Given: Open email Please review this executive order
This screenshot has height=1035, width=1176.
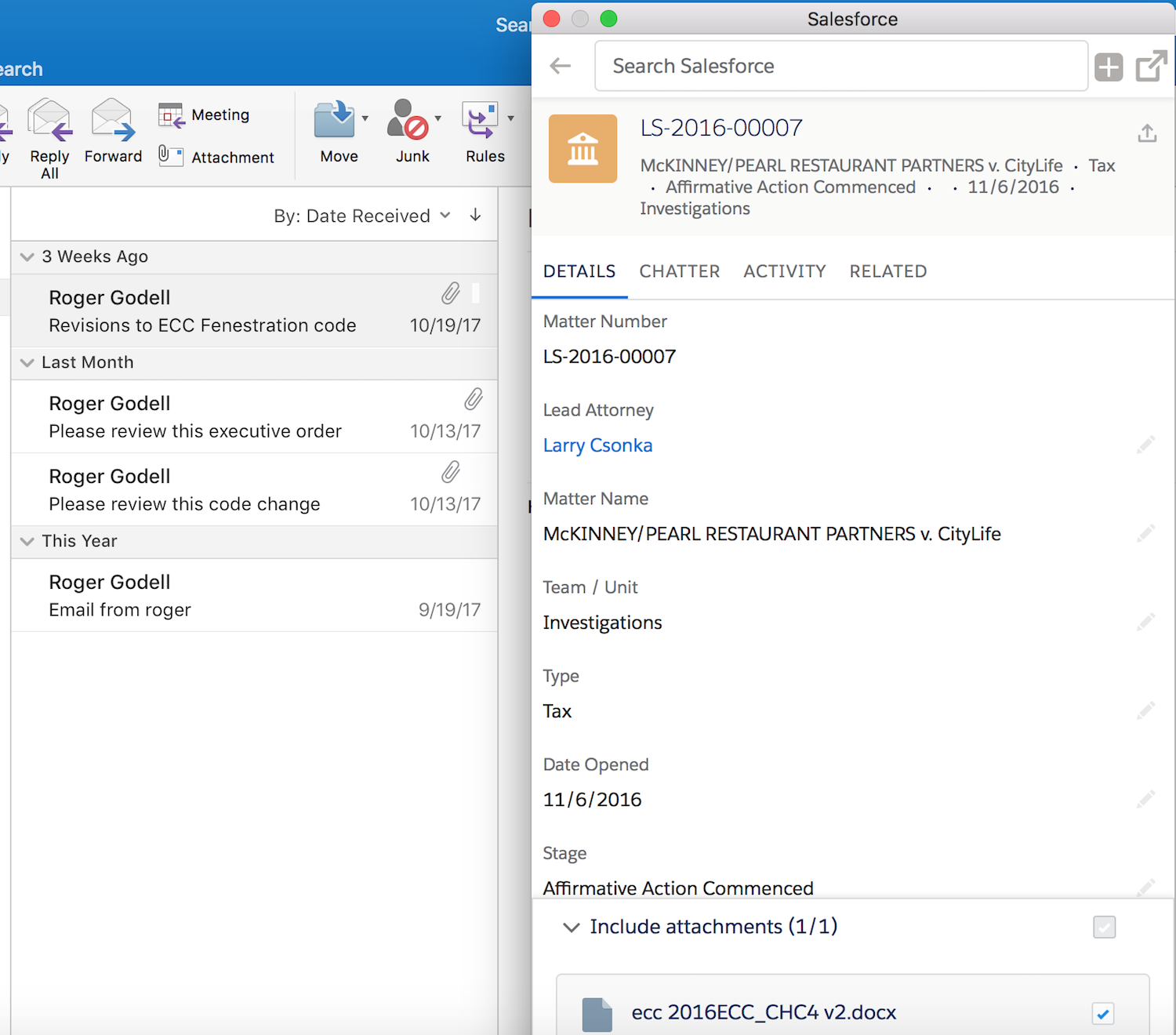Looking at the screenshot, I should pos(254,416).
